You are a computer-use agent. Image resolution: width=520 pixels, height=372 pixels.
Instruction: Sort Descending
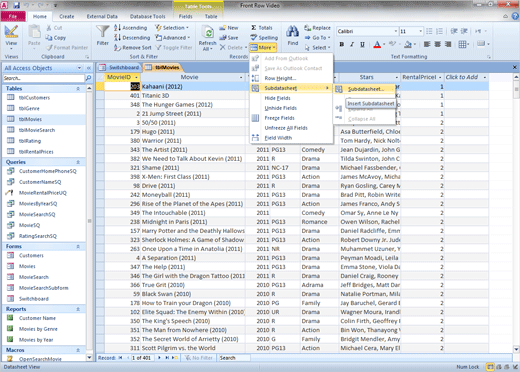(132, 38)
